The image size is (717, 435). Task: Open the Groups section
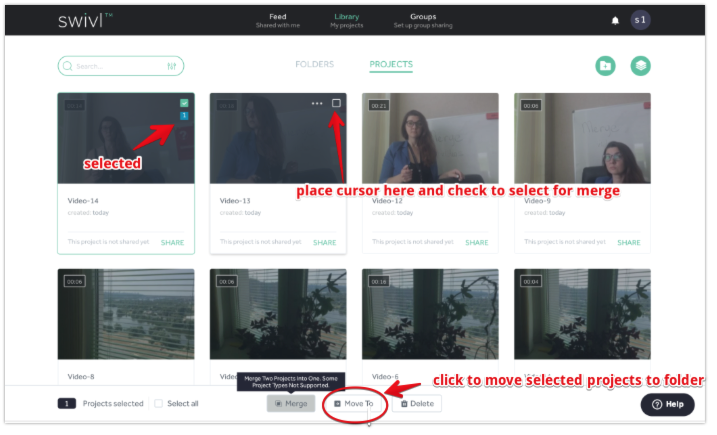(422, 20)
